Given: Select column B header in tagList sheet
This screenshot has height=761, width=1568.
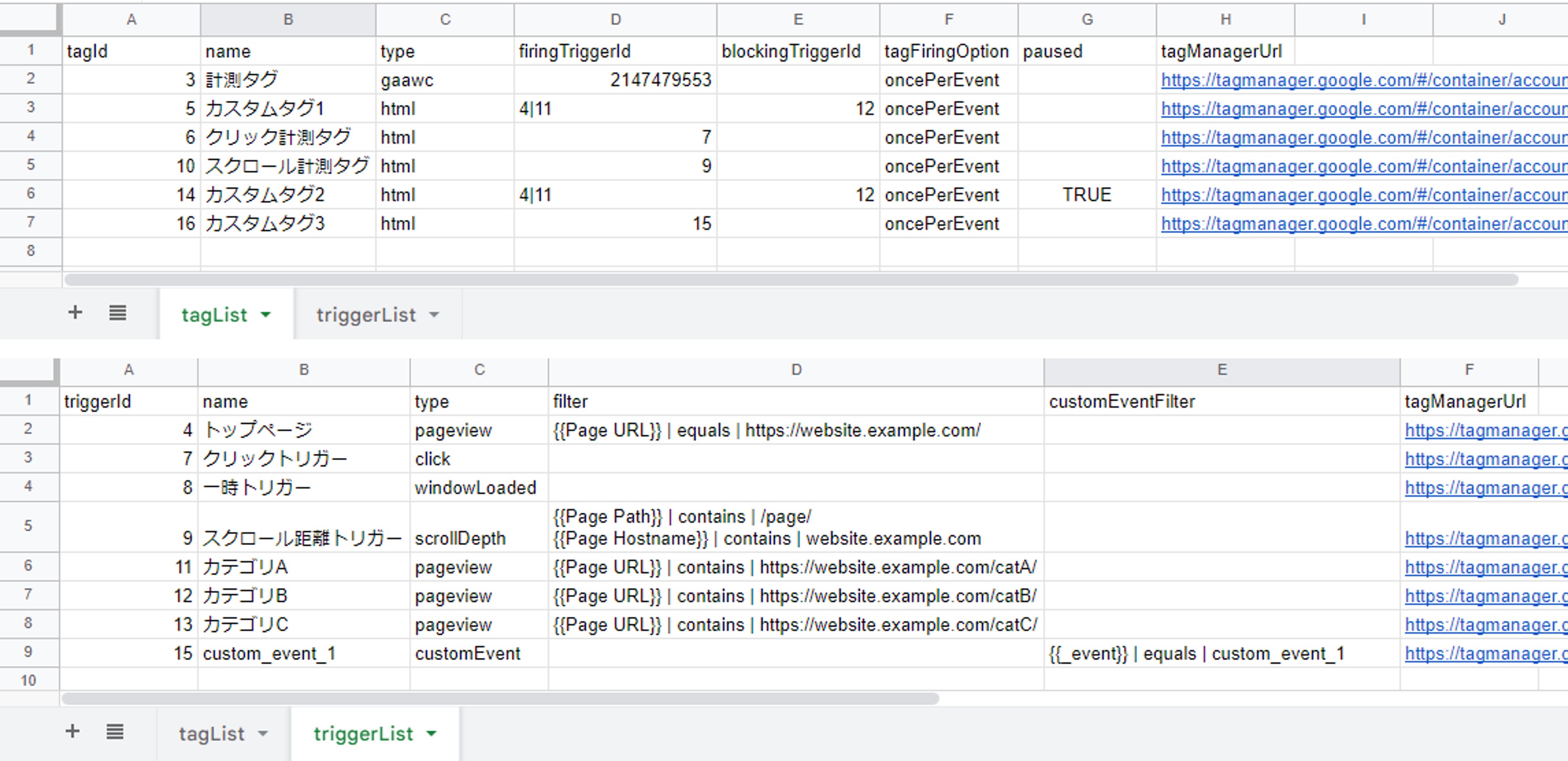Looking at the screenshot, I should pyautogui.click(x=288, y=19).
